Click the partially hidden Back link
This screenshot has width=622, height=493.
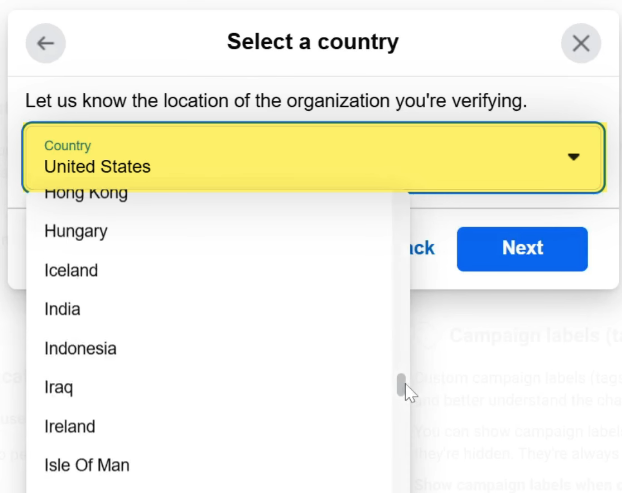click(423, 248)
